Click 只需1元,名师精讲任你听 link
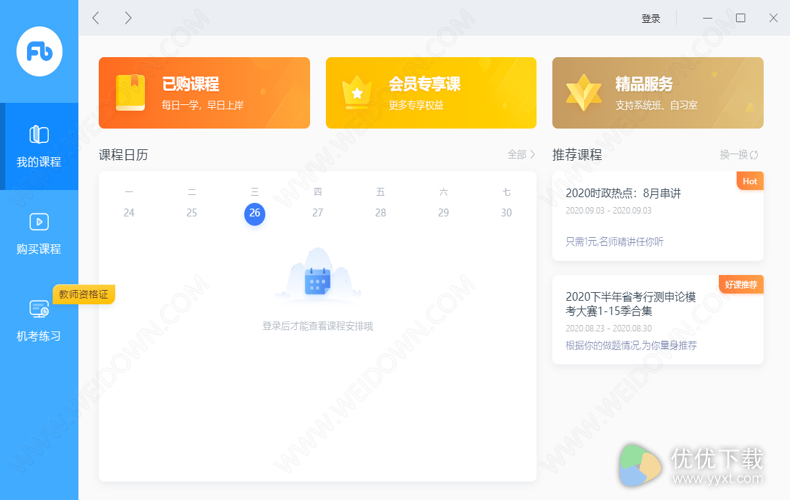790x500 pixels. [x=614, y=242]
